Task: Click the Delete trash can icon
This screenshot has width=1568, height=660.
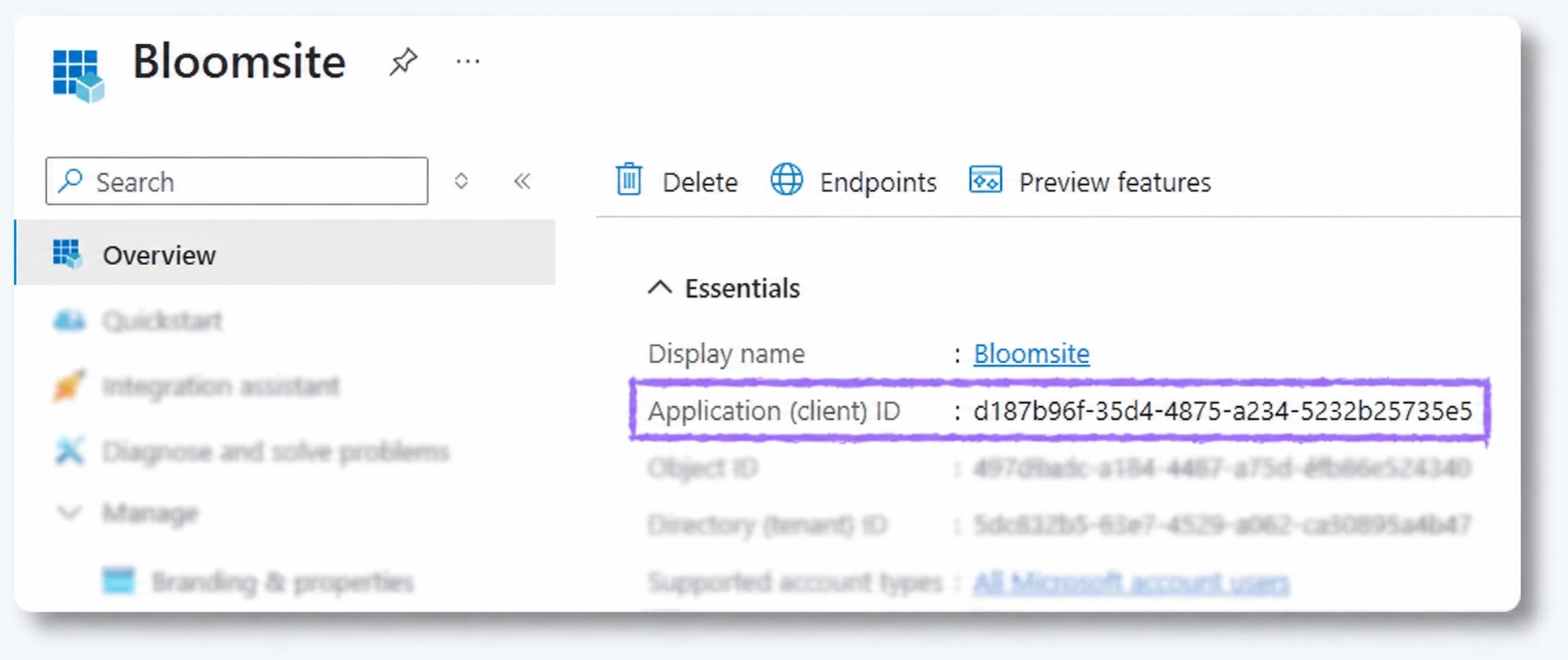Action: [629, 180]
